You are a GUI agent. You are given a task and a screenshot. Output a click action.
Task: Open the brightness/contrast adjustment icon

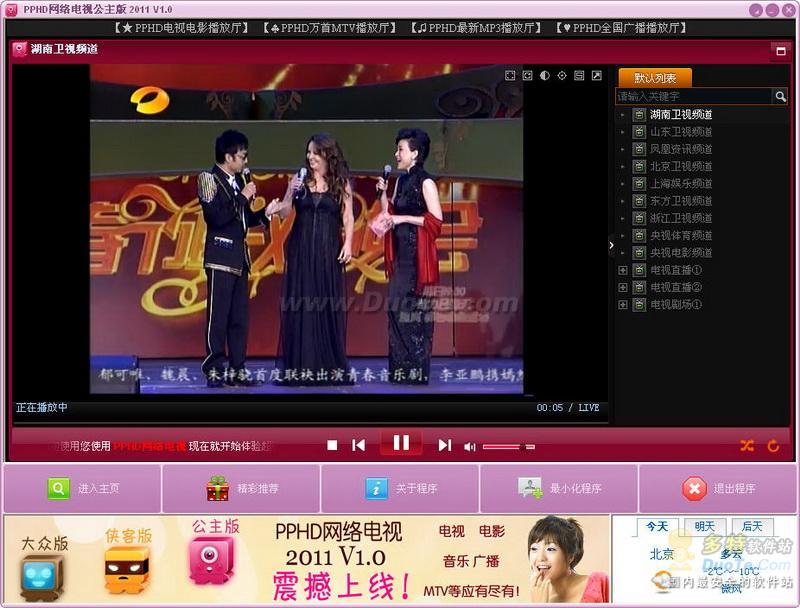tap(545, 75)
